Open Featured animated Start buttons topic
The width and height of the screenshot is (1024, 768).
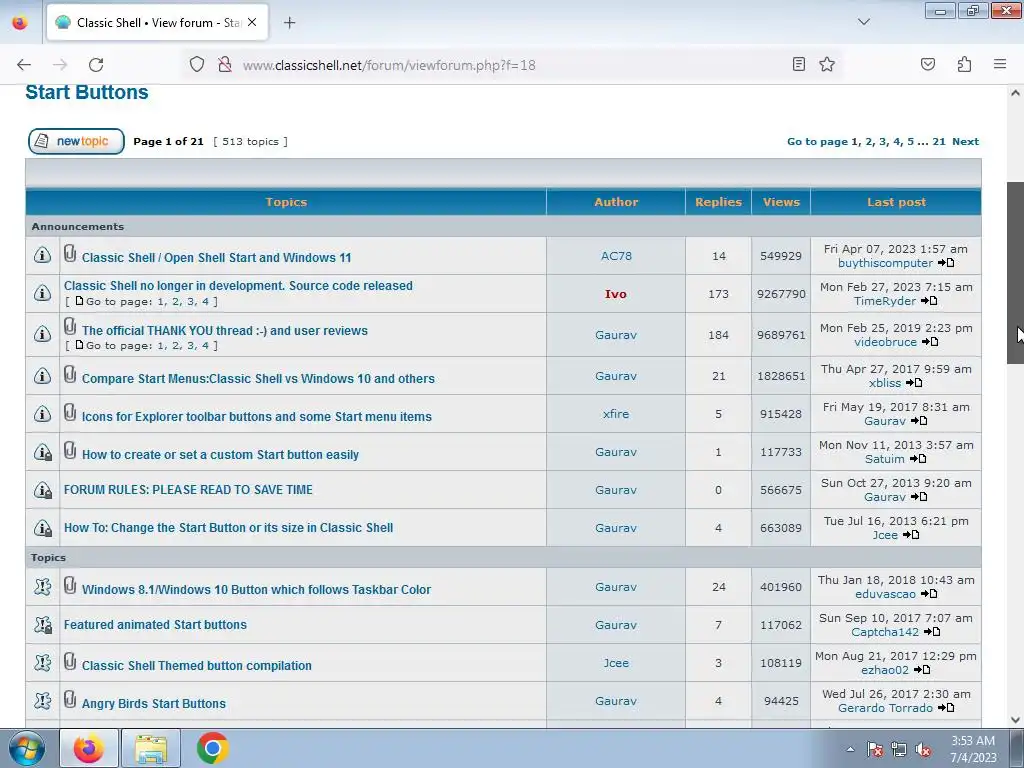click(155, 624)
